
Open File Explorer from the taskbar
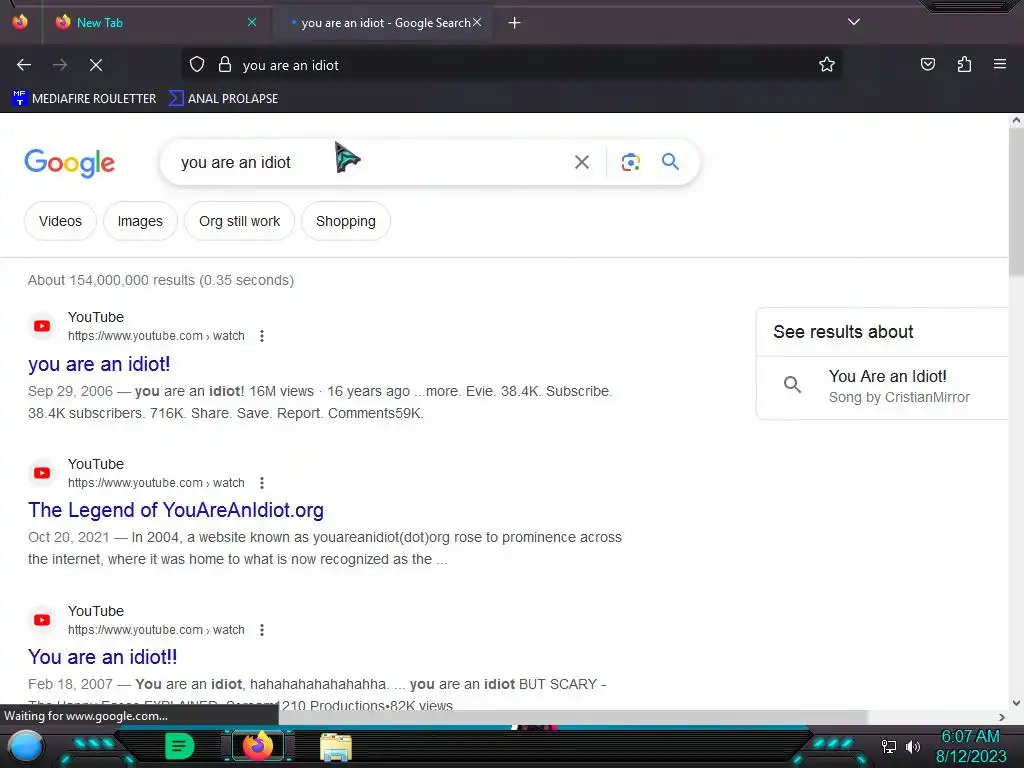tap(336, 747)
